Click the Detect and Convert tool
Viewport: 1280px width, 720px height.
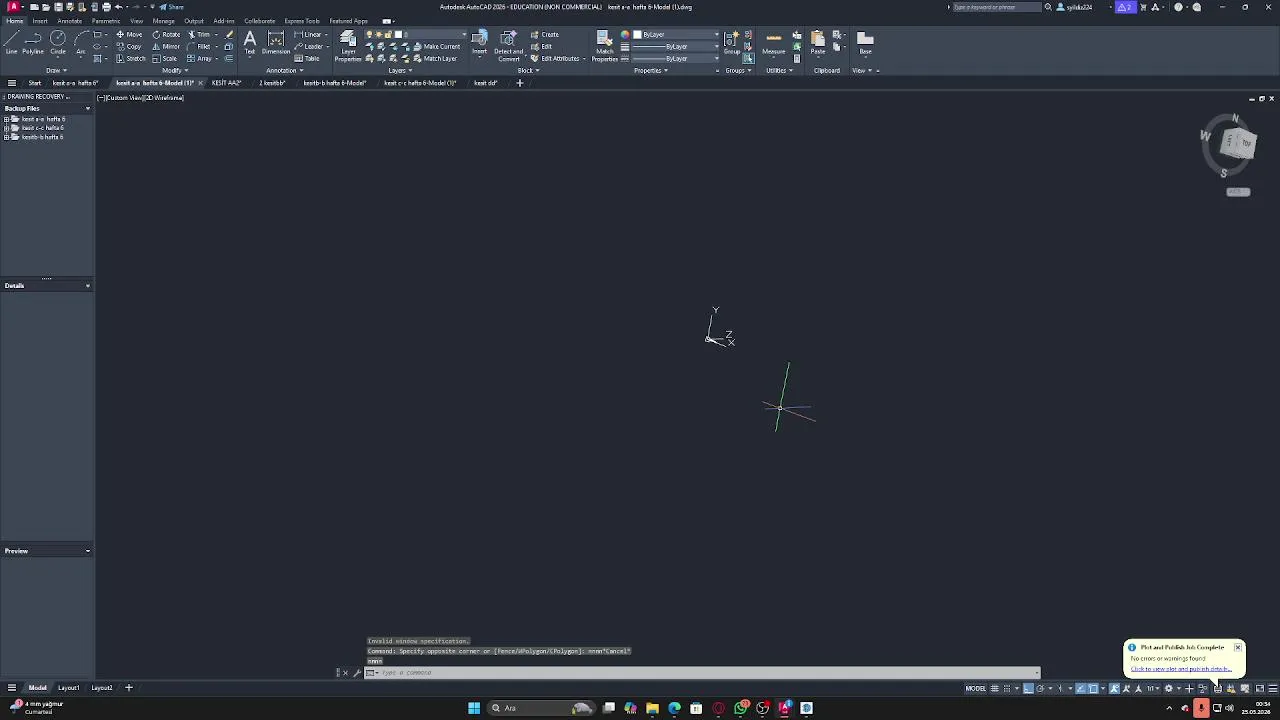(508, 46)
